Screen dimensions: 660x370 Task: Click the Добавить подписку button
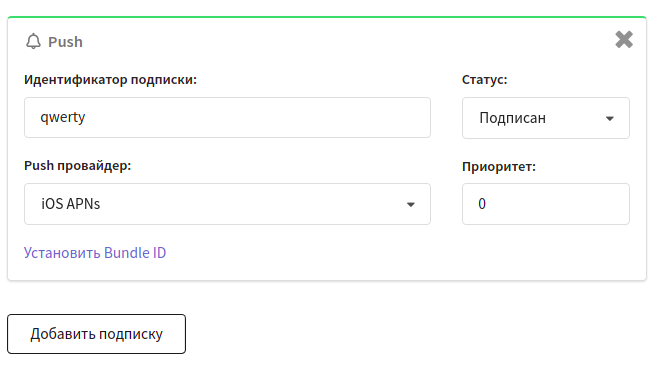96,334
